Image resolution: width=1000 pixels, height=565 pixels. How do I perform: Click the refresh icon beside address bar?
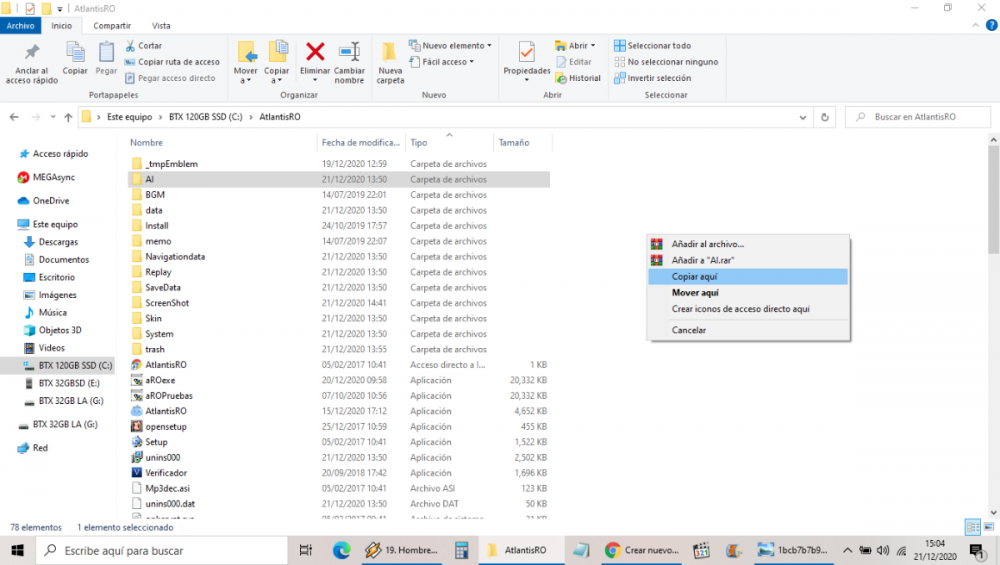(x=825, y=117)
